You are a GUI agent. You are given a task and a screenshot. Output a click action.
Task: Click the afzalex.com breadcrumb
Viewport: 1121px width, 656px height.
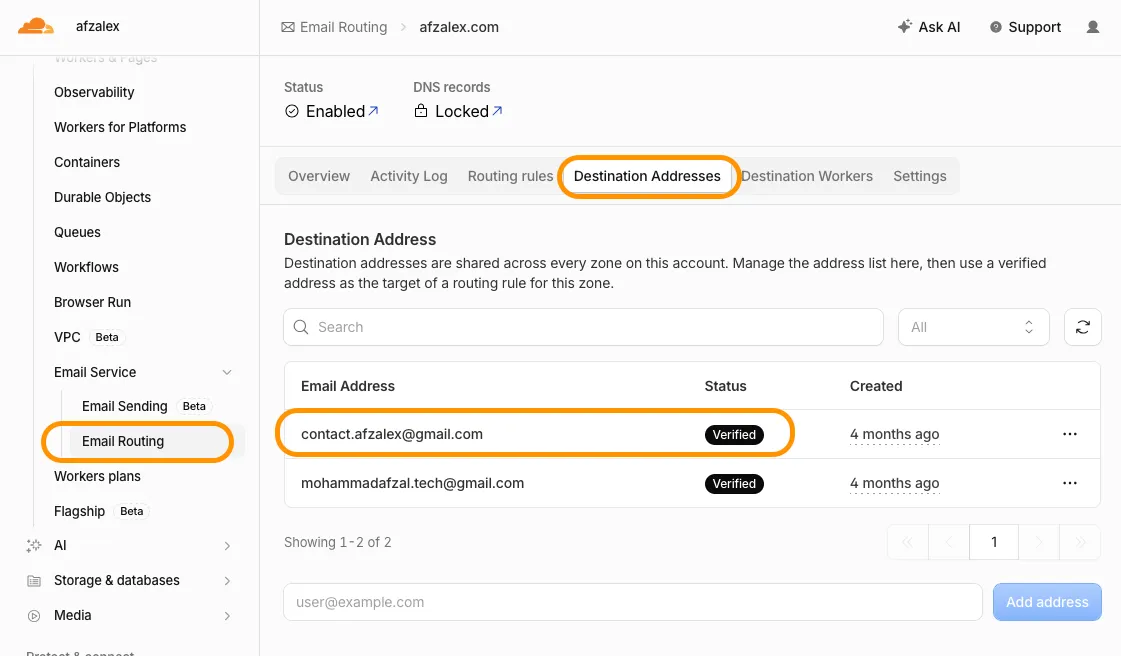tap(459, 27)
